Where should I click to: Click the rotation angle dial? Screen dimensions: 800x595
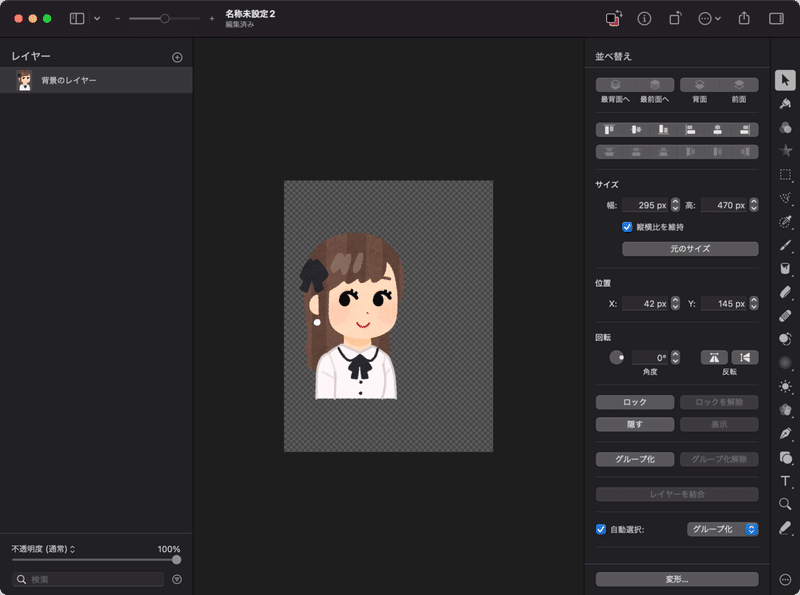tap(616, 357)
